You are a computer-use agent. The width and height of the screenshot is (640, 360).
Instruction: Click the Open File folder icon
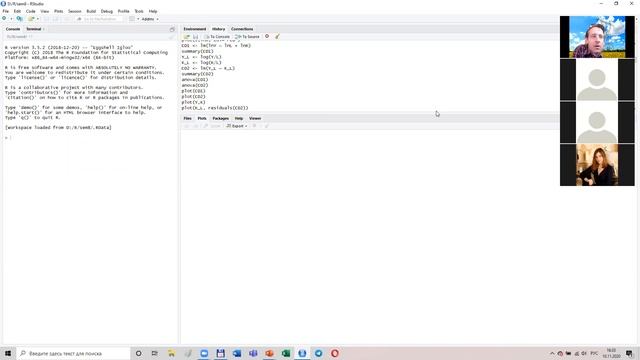click(x=31, y=19)
